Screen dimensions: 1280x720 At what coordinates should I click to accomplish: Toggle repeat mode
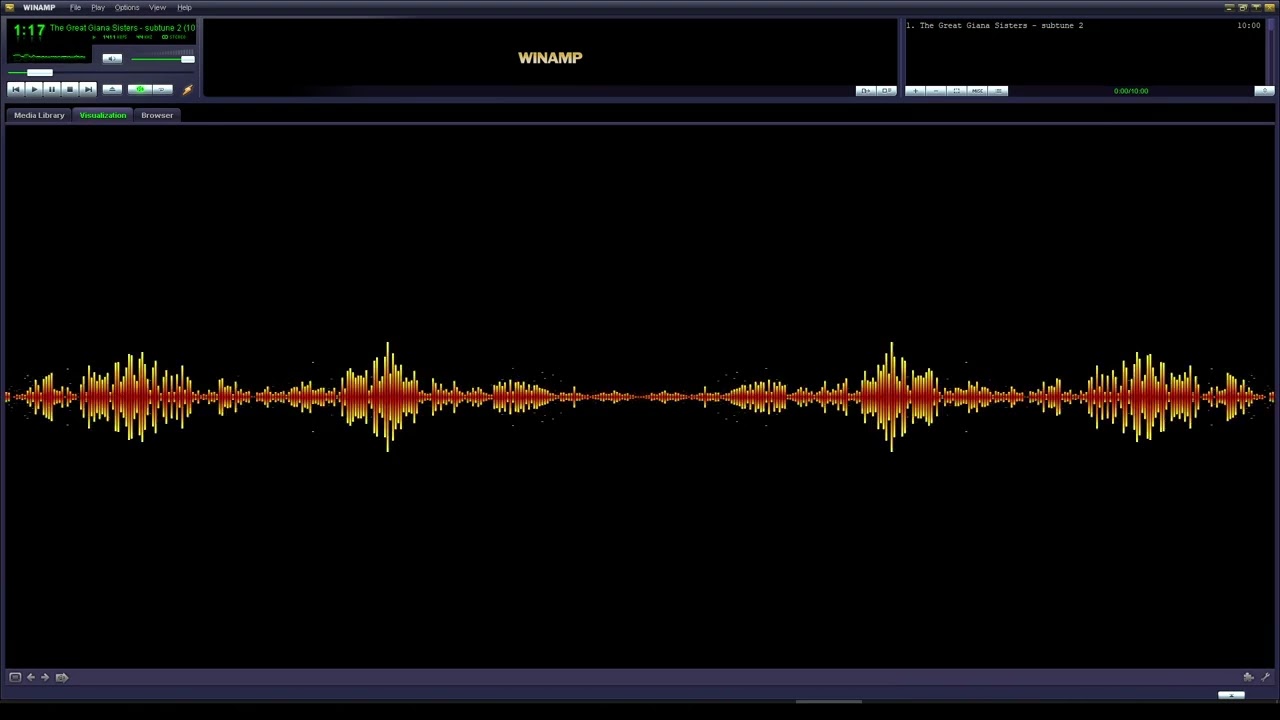[x=162, y=89]
